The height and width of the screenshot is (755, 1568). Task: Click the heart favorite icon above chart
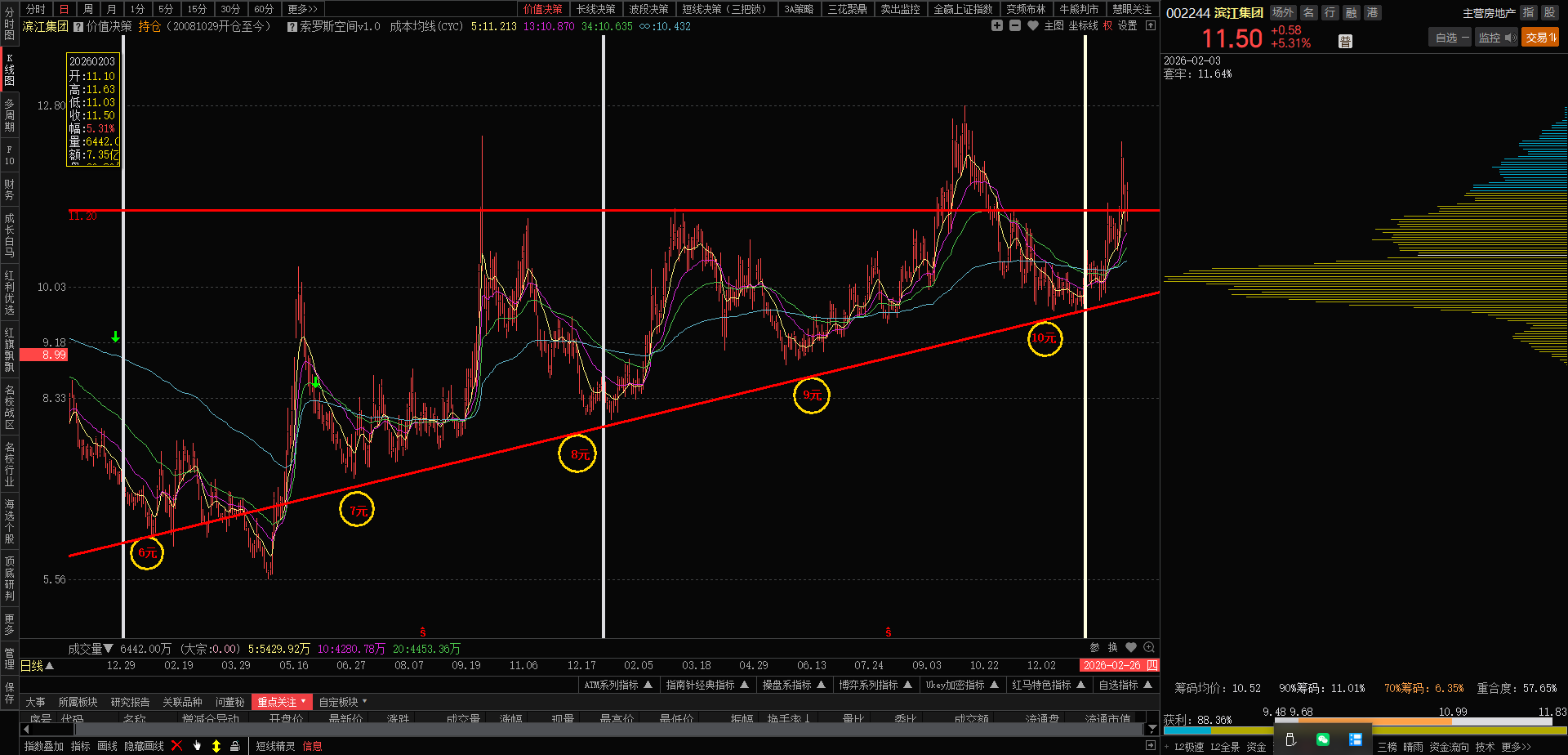[x=1033, y=26]
